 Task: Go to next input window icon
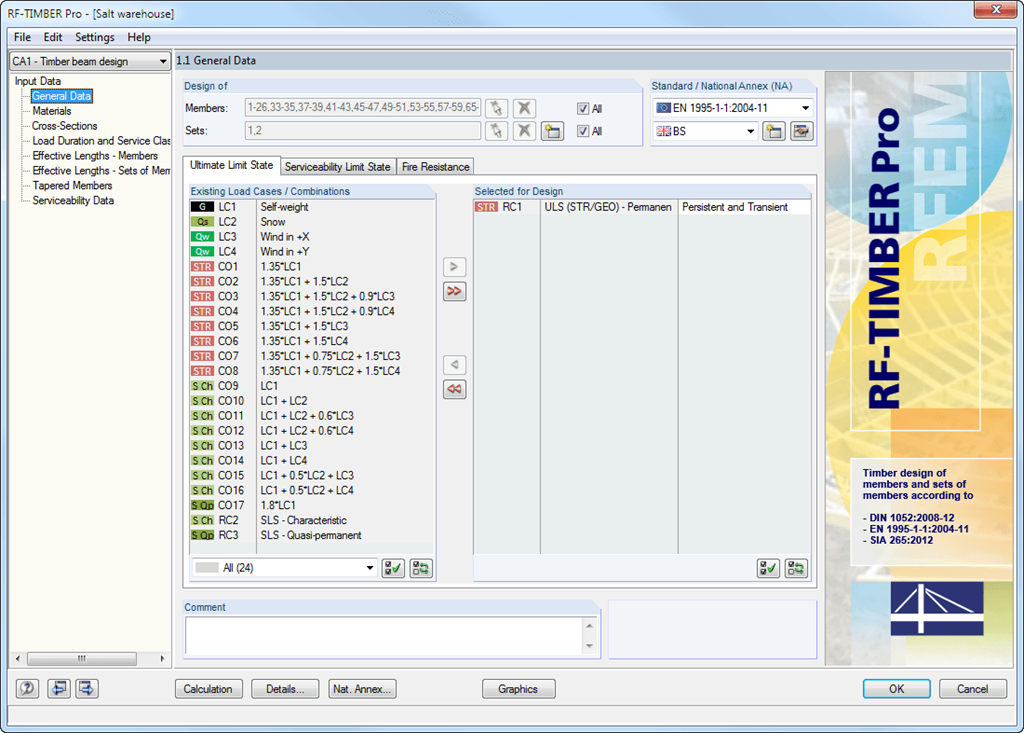pyautogui.click(x=87, y=688)
